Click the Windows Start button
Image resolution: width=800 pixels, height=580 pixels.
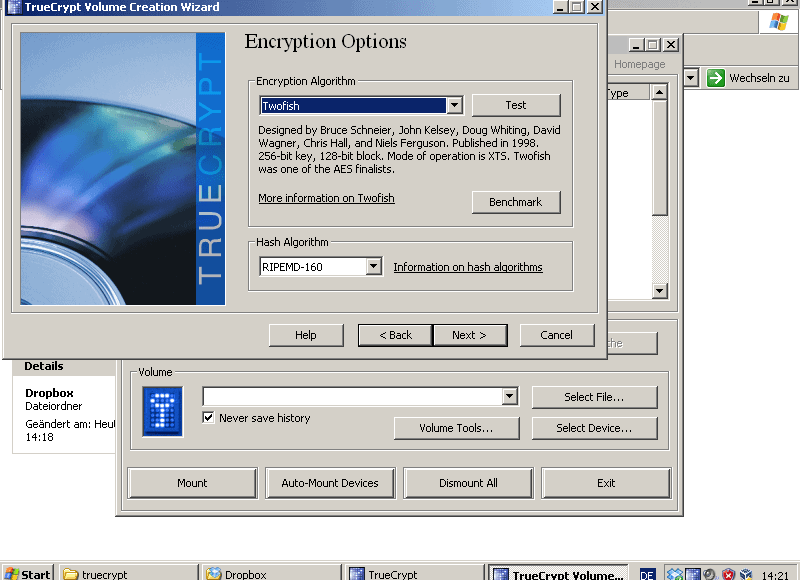click(x=28, y=574)
